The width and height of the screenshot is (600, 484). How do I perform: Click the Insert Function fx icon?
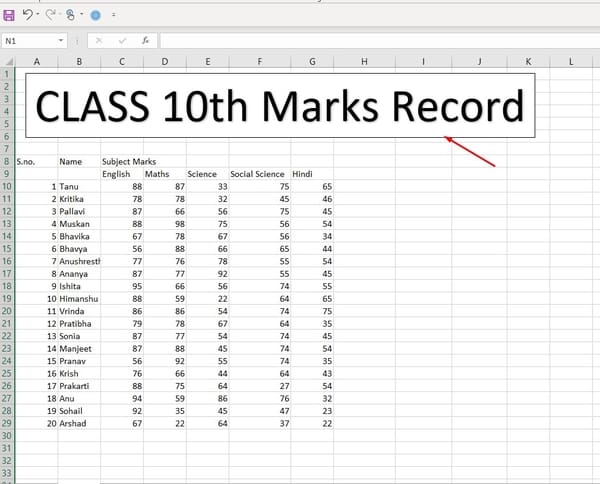coord(146,41)
